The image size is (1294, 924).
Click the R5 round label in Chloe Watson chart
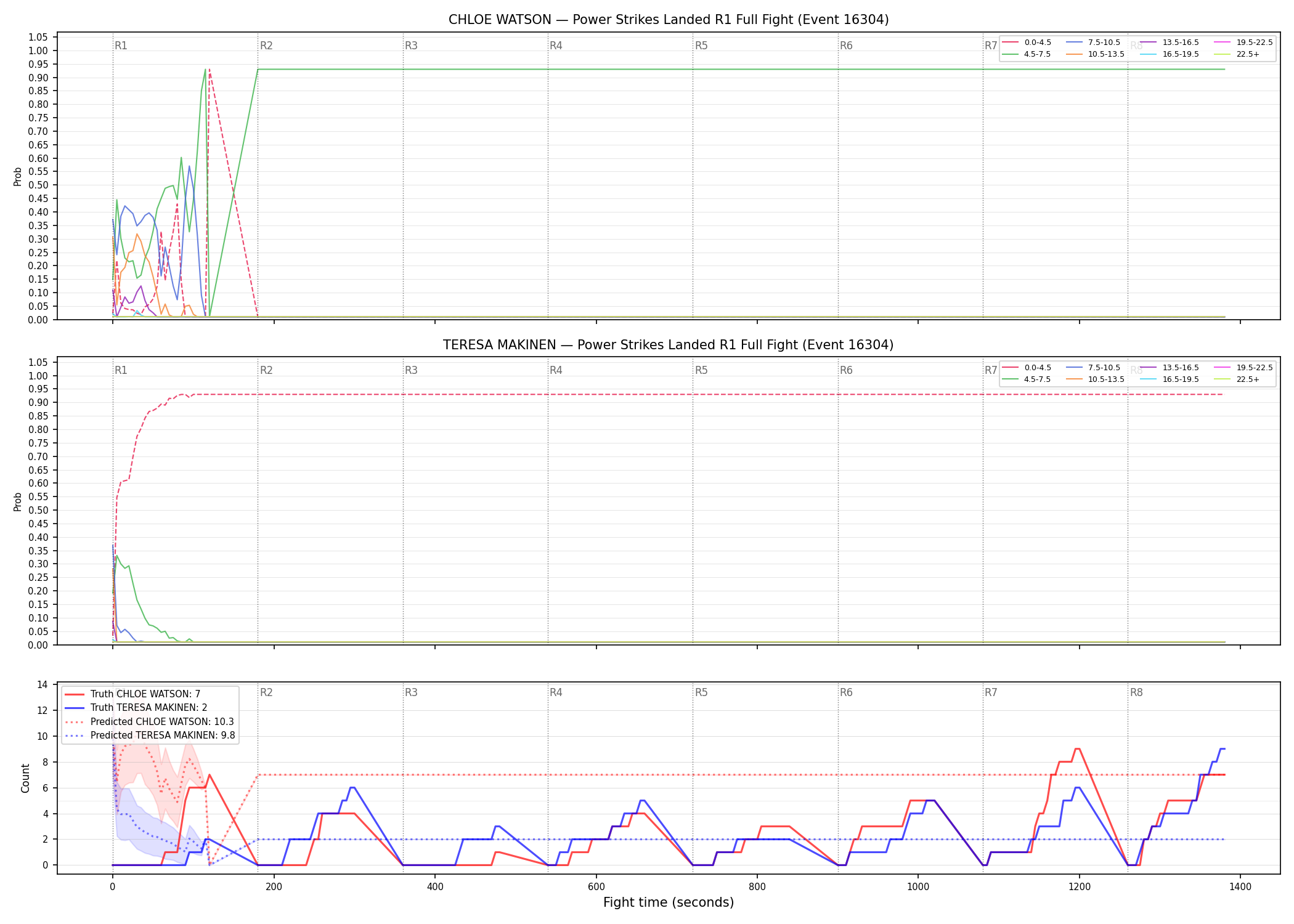(701, 46)
